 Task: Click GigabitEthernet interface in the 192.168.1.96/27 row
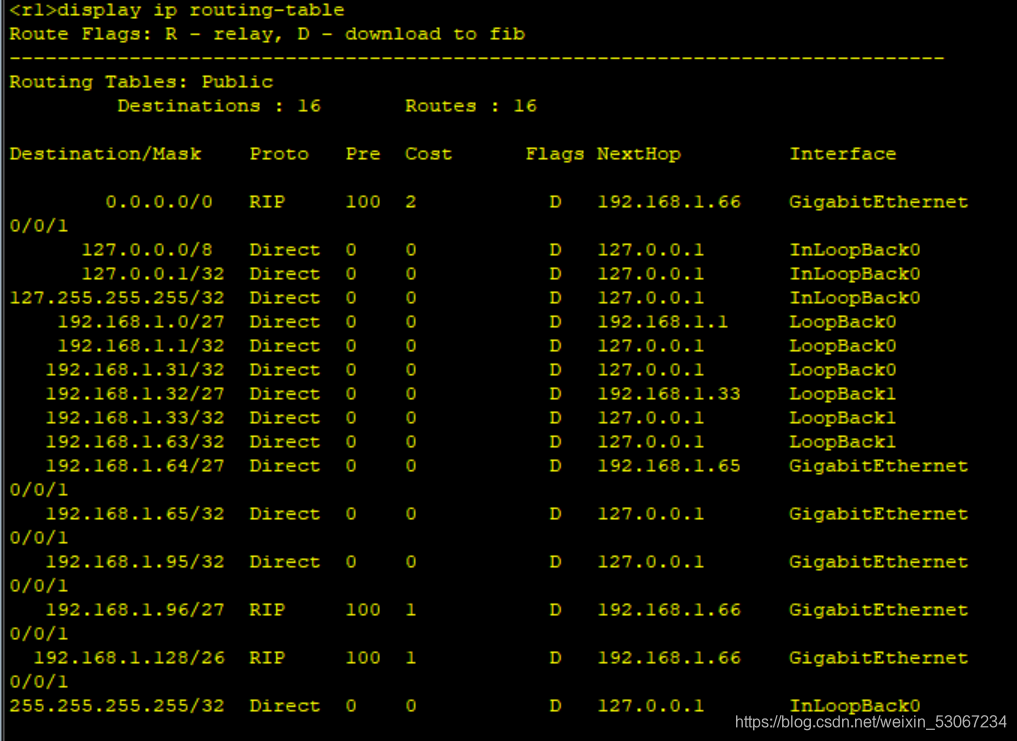click(878, 610)
